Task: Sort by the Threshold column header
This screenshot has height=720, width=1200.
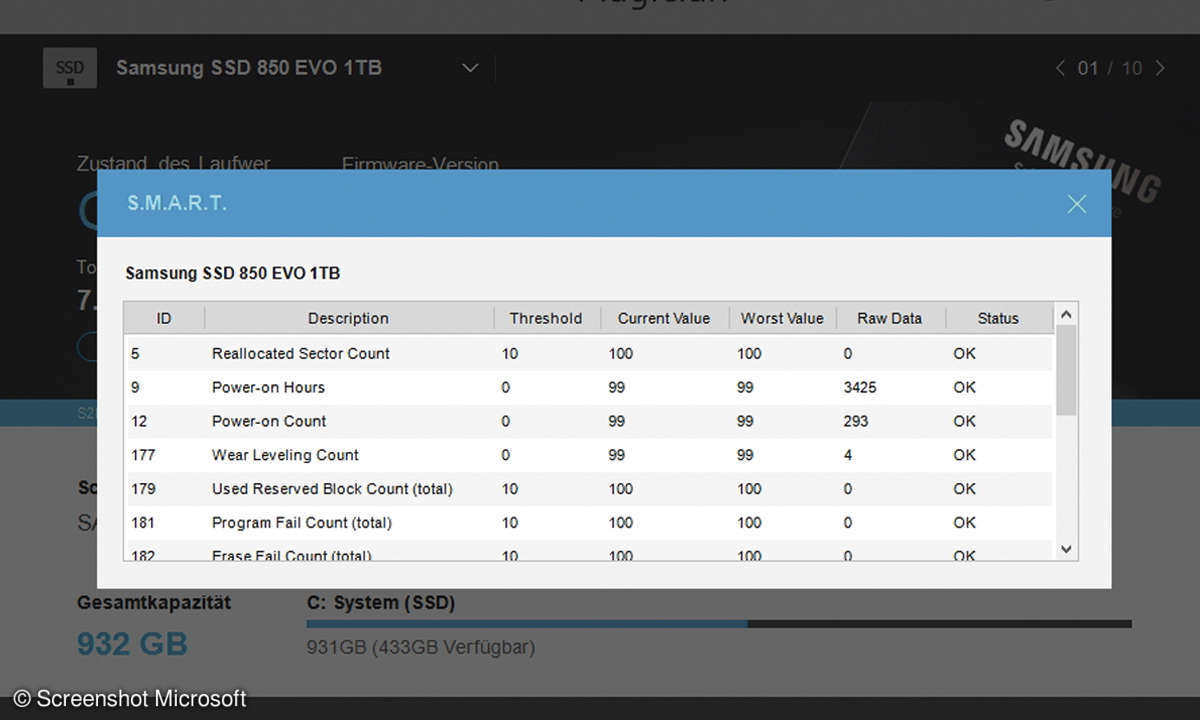Action: click(x=546, y=318)
